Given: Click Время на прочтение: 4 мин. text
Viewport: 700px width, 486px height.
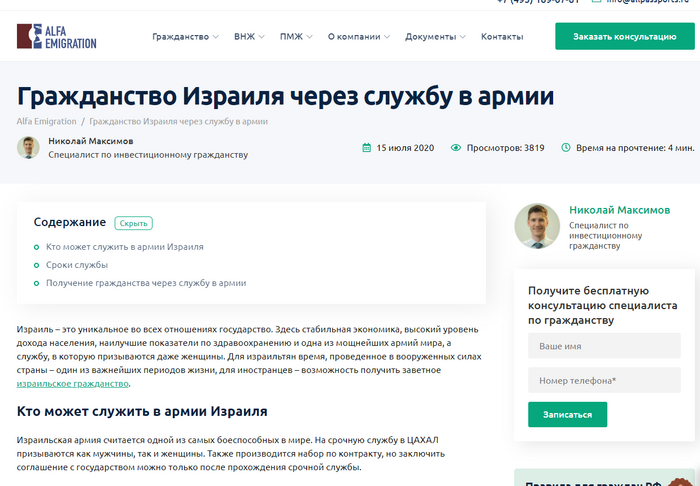Looking at the screenshot, I should click(635, 148).
